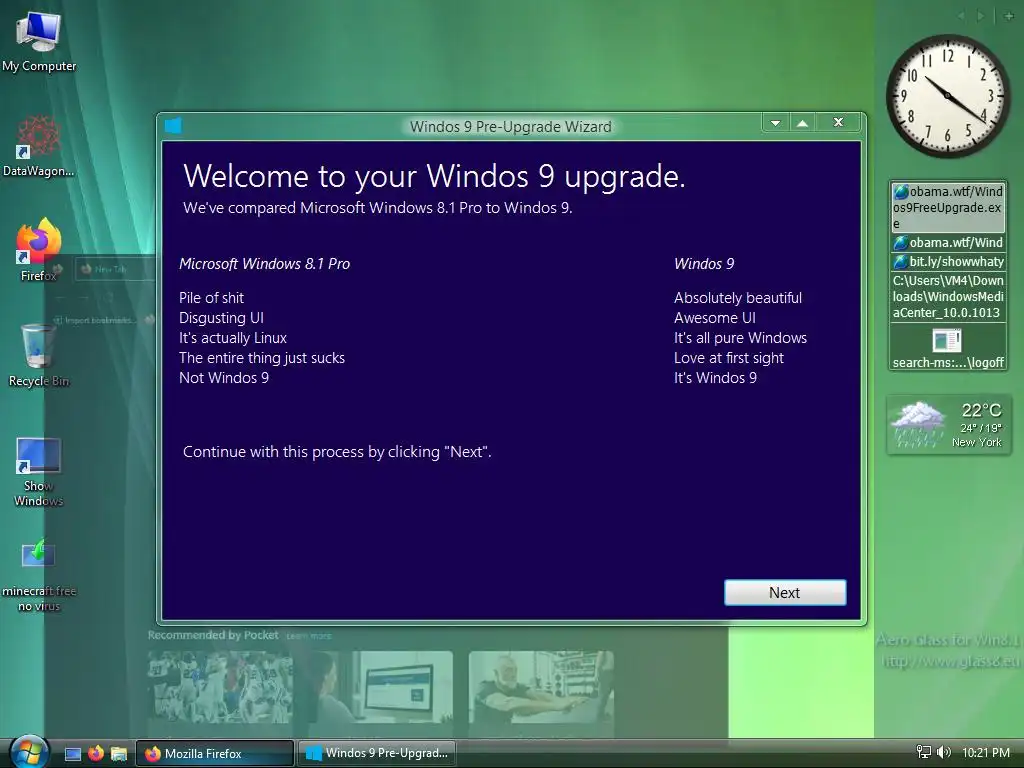This screenshot has width=1024, height=768.
Task: Click the Windos 9 column heading
Action: 704,264
